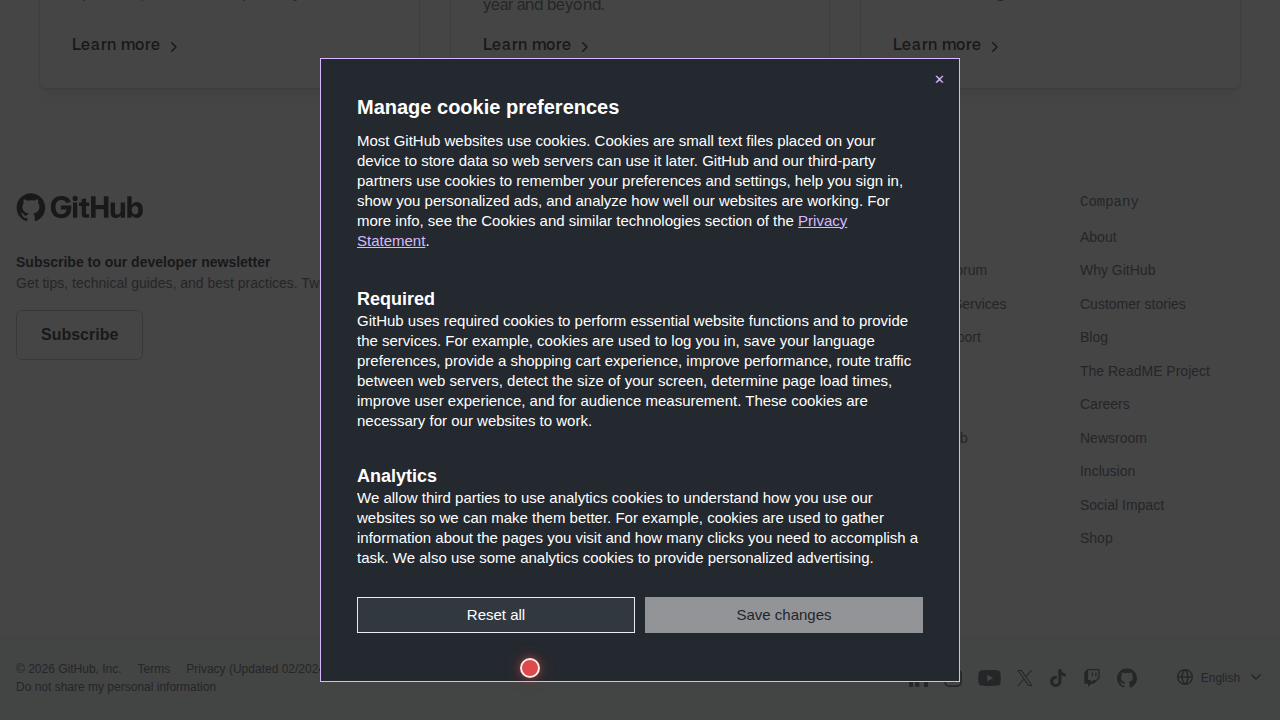
Task: Click the 'Required' section heading
Action: 396,299
